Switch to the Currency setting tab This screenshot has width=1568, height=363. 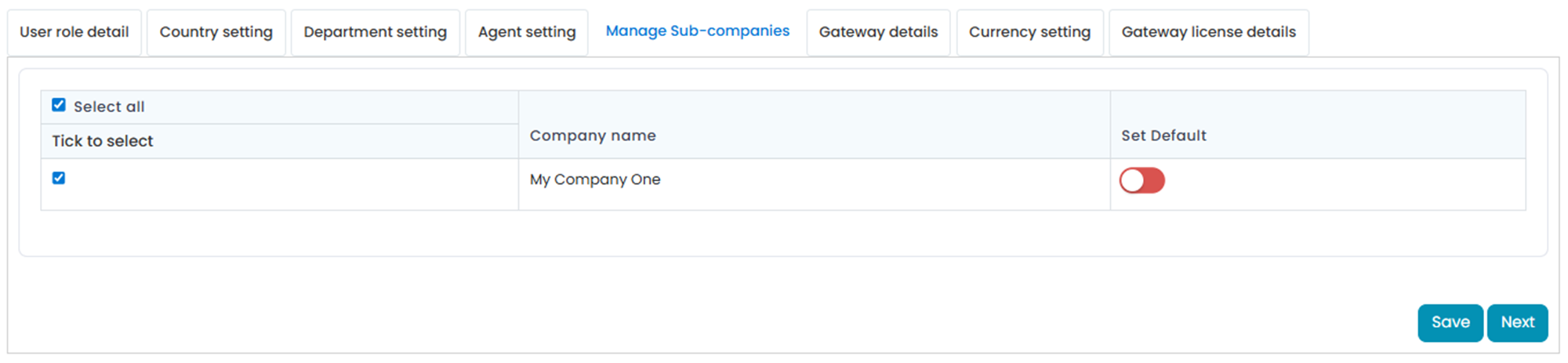tap(1029, 32)
